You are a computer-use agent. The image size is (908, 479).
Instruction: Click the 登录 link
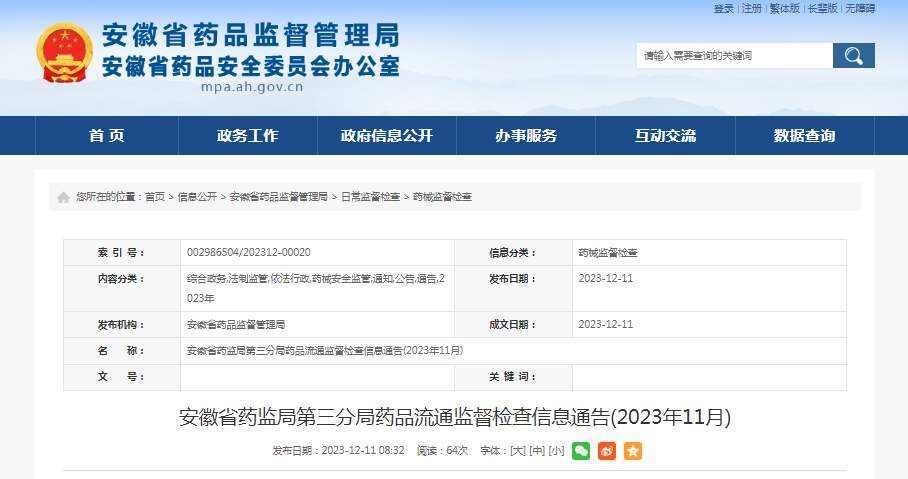(x=723, y=9)
